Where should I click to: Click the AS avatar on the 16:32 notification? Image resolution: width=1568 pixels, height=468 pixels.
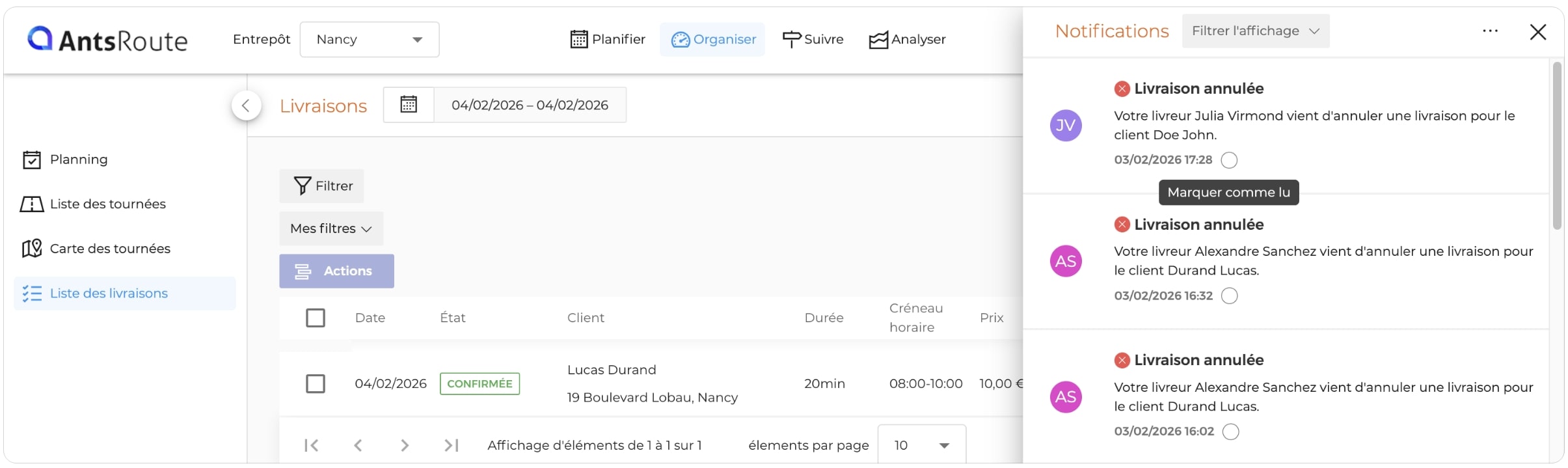[1066, 262]
